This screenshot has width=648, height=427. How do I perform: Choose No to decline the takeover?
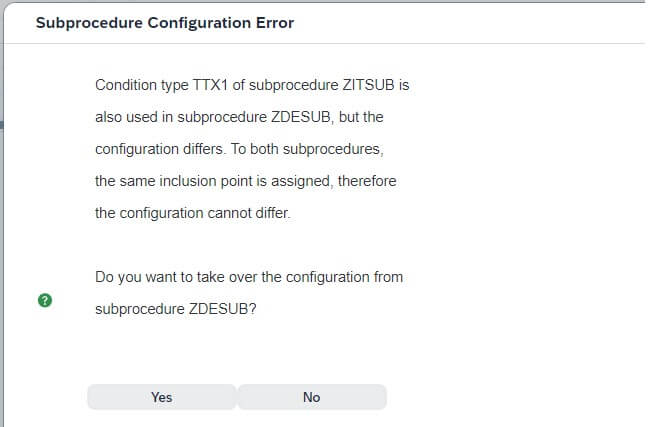coord(312,397)
